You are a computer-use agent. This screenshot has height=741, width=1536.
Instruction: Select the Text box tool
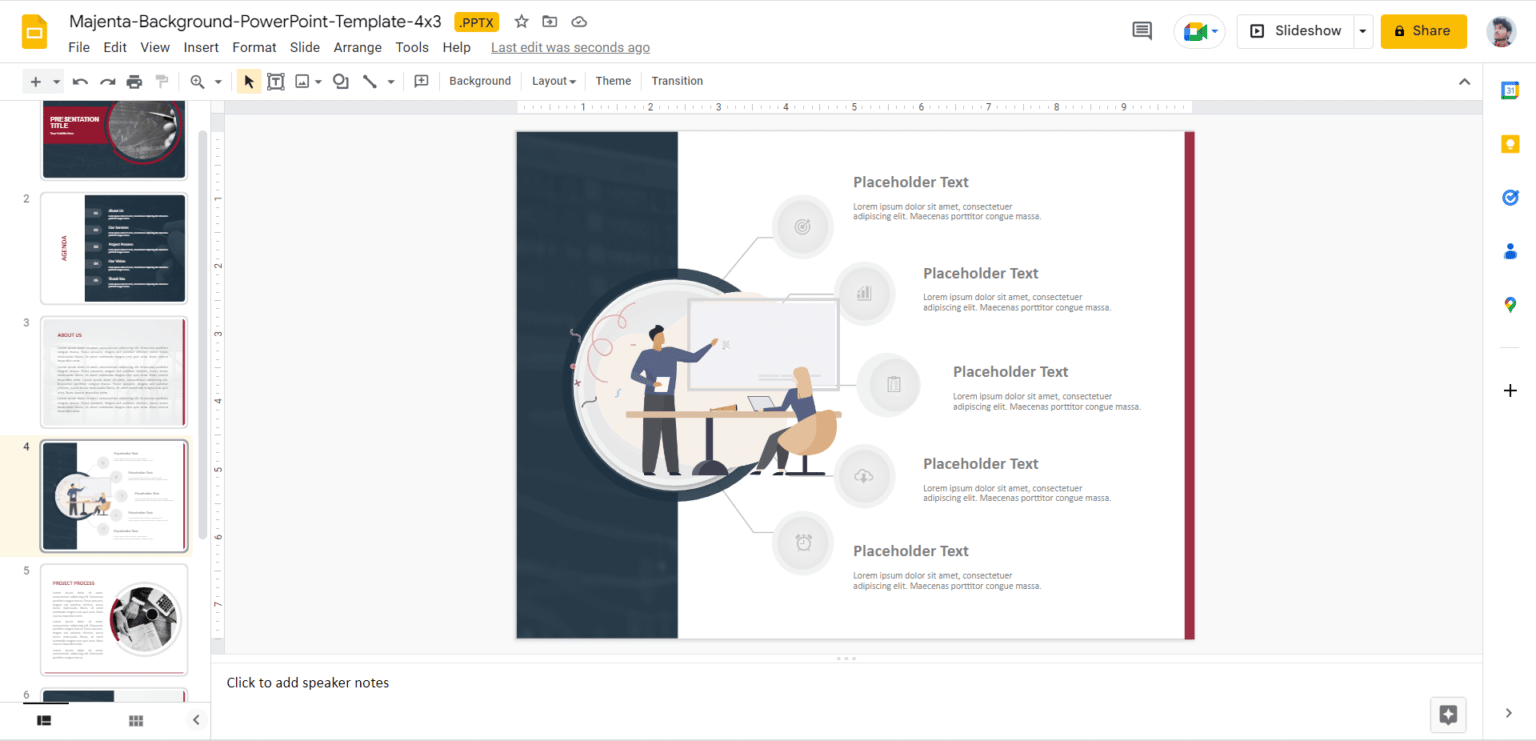click(276, 81)
